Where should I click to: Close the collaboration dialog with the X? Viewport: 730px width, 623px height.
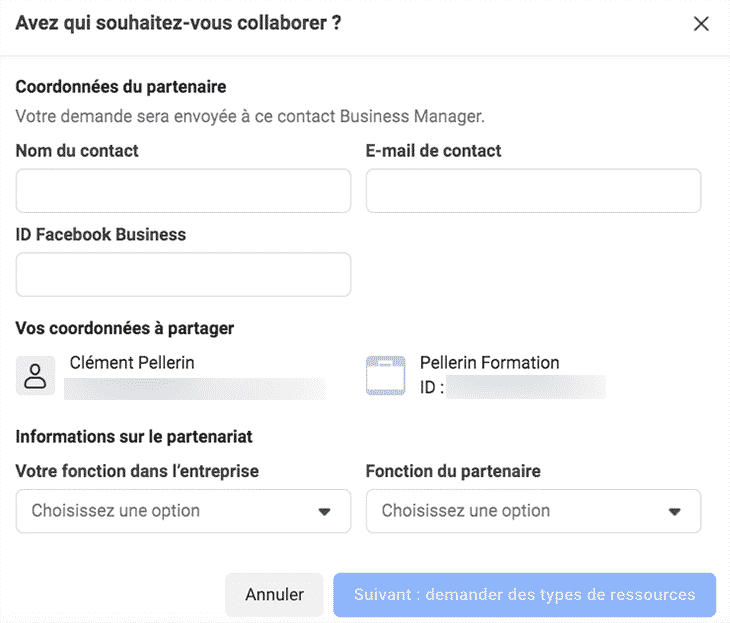click(x=701, y=24)
